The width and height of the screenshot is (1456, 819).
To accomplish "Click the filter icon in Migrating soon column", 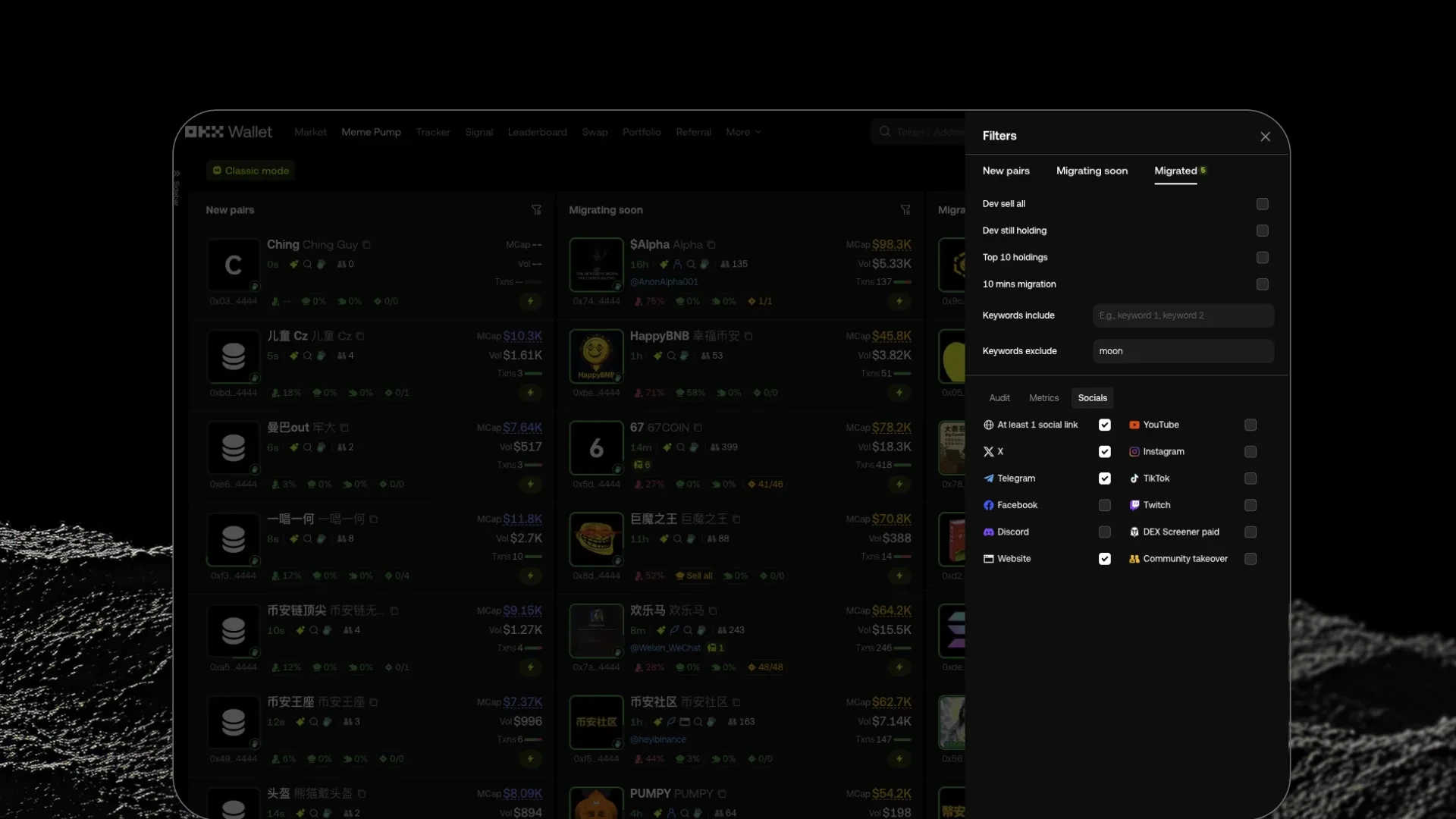I will (905, 210).
